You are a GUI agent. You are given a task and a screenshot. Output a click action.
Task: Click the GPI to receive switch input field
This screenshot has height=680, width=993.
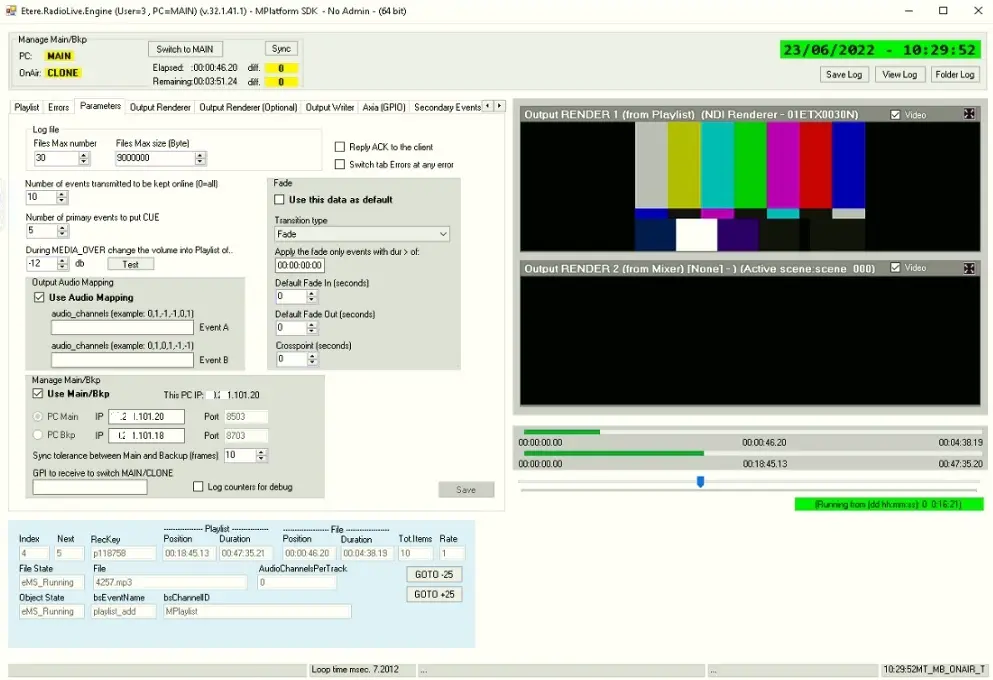[90, 487]
